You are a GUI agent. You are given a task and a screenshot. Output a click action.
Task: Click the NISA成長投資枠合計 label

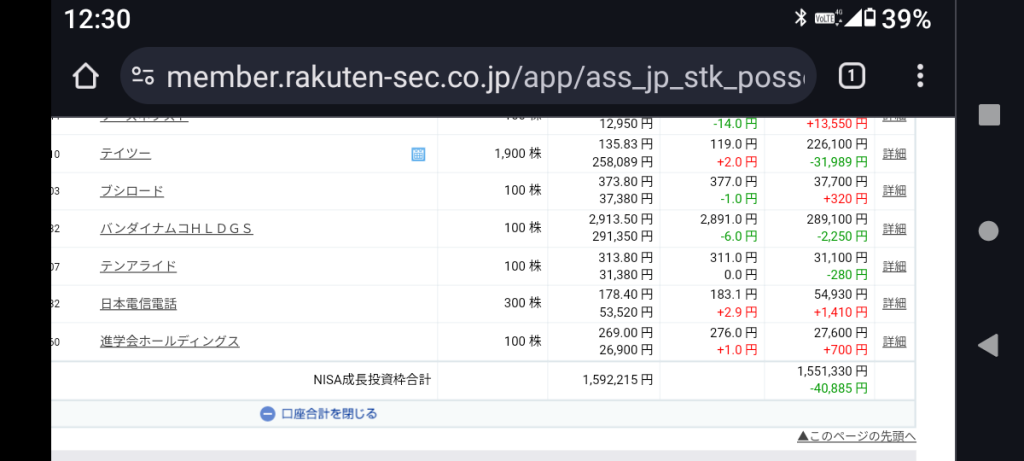(372, 380)
